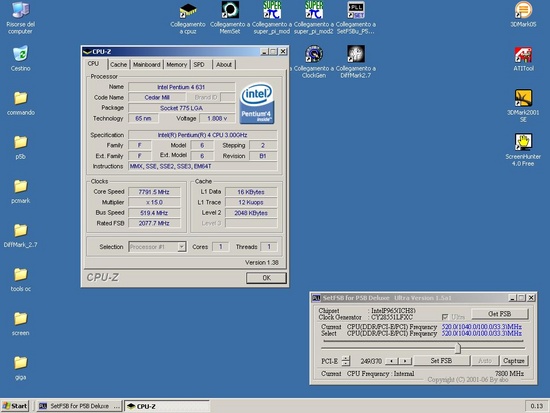Click the Intel Pentium 4 logo in CPU-Z

(x=257, y=103)
